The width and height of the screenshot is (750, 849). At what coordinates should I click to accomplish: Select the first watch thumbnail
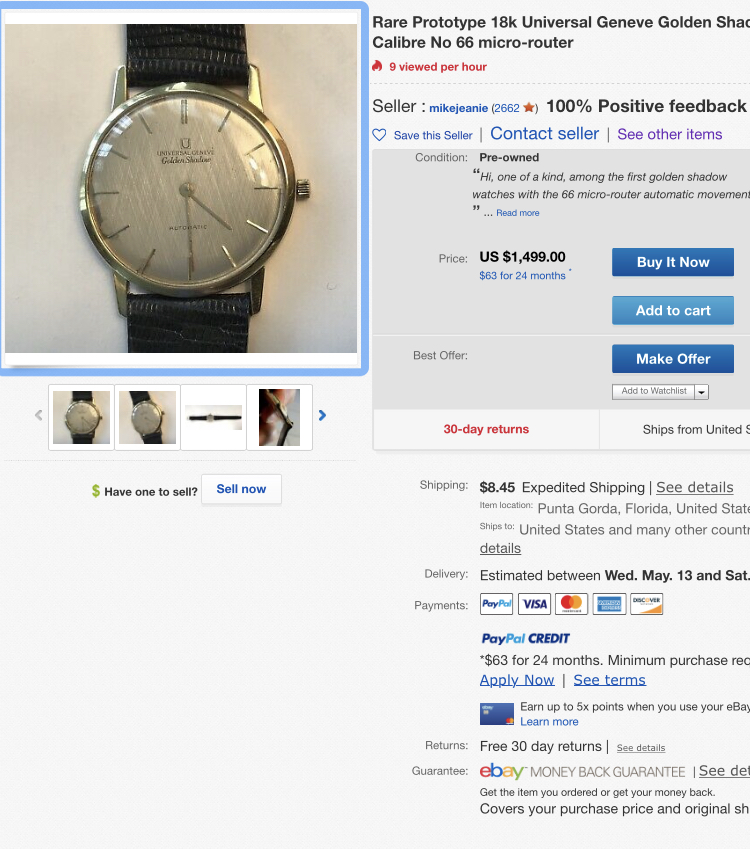point(81,417)
